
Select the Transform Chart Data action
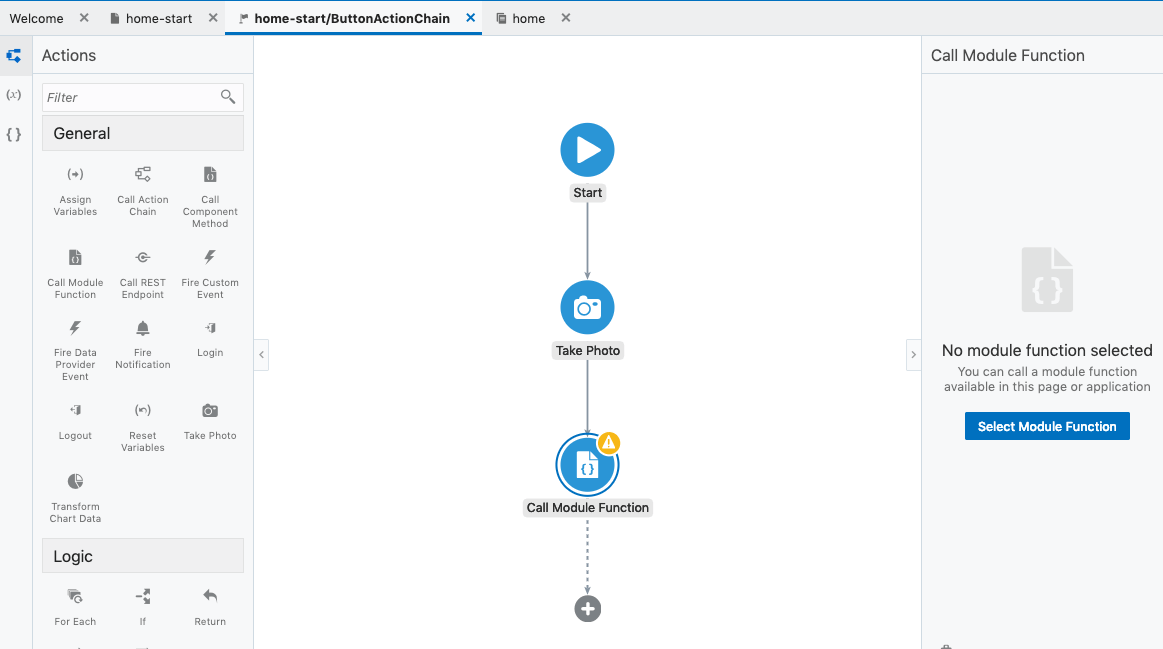tap(75, 482)
